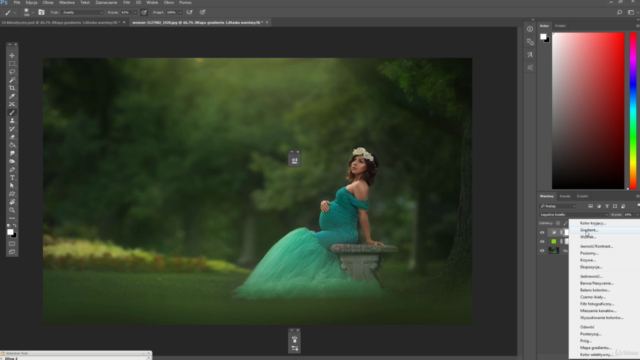
Task: Open layer filter type dropdown
Action: (558, 206)
